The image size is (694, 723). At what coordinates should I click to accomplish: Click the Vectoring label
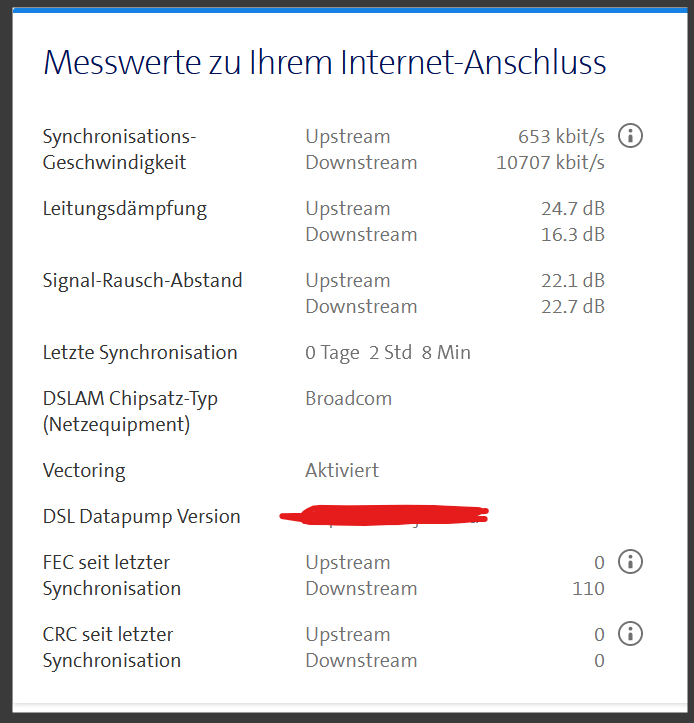point(84,471)
